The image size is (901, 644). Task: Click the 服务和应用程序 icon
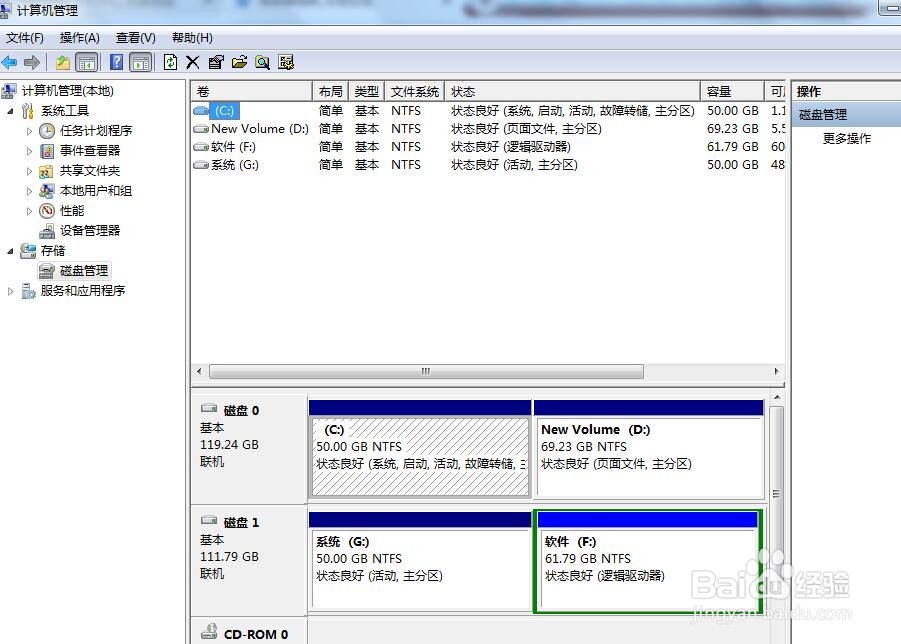coord(28,291)
